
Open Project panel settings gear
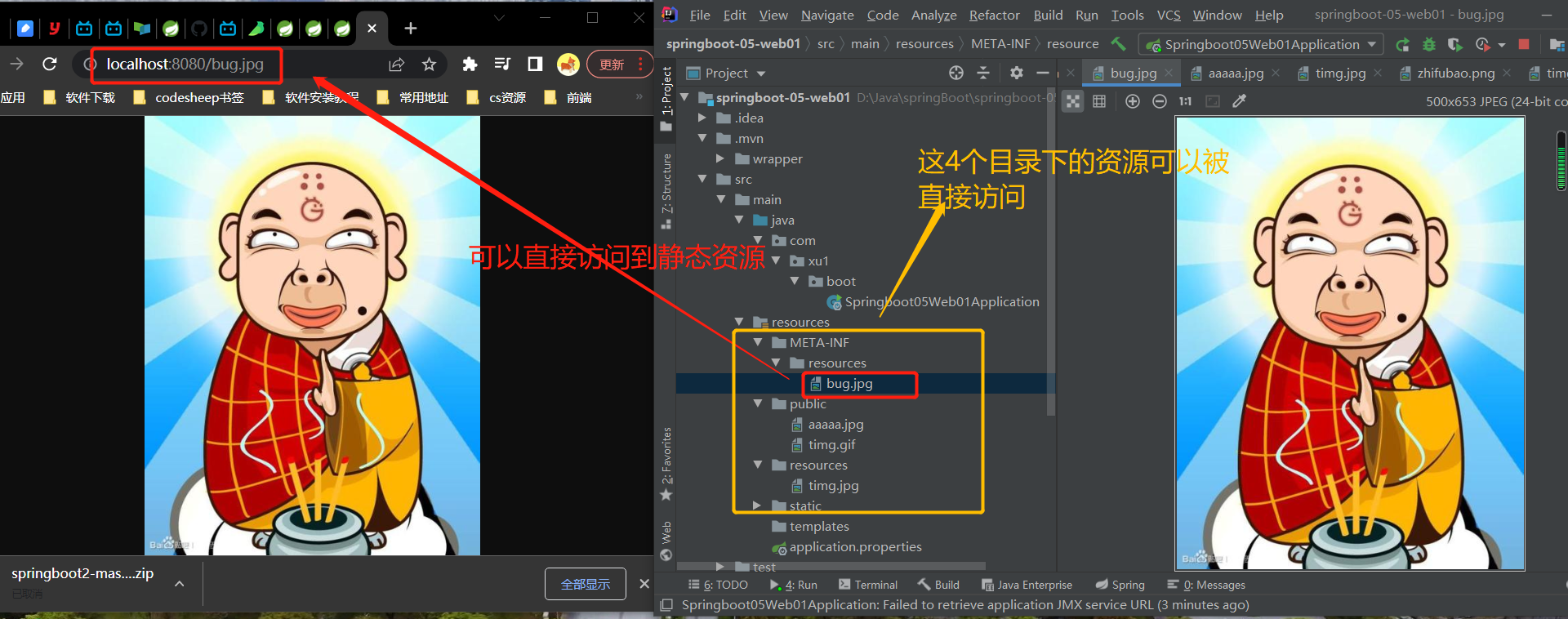(x=1016, y=73)
